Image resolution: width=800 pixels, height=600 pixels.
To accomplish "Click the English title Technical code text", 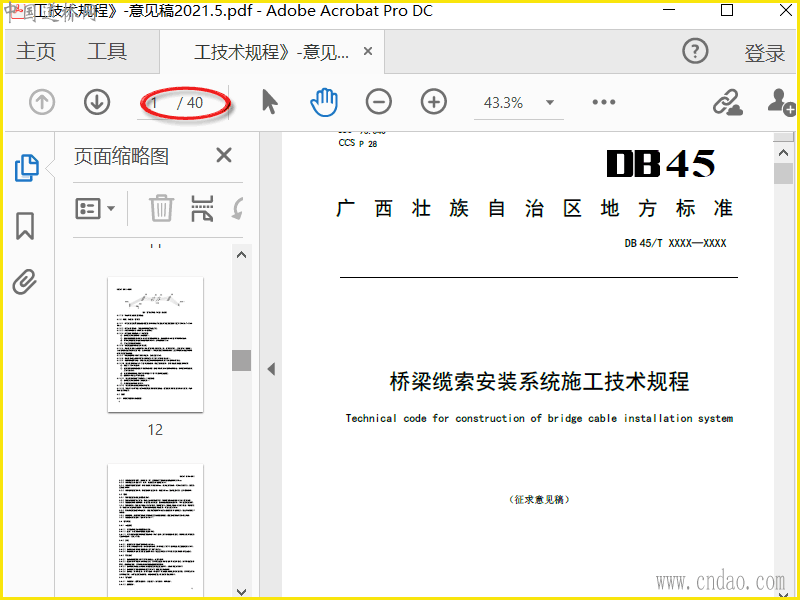I will pos(539,418).
